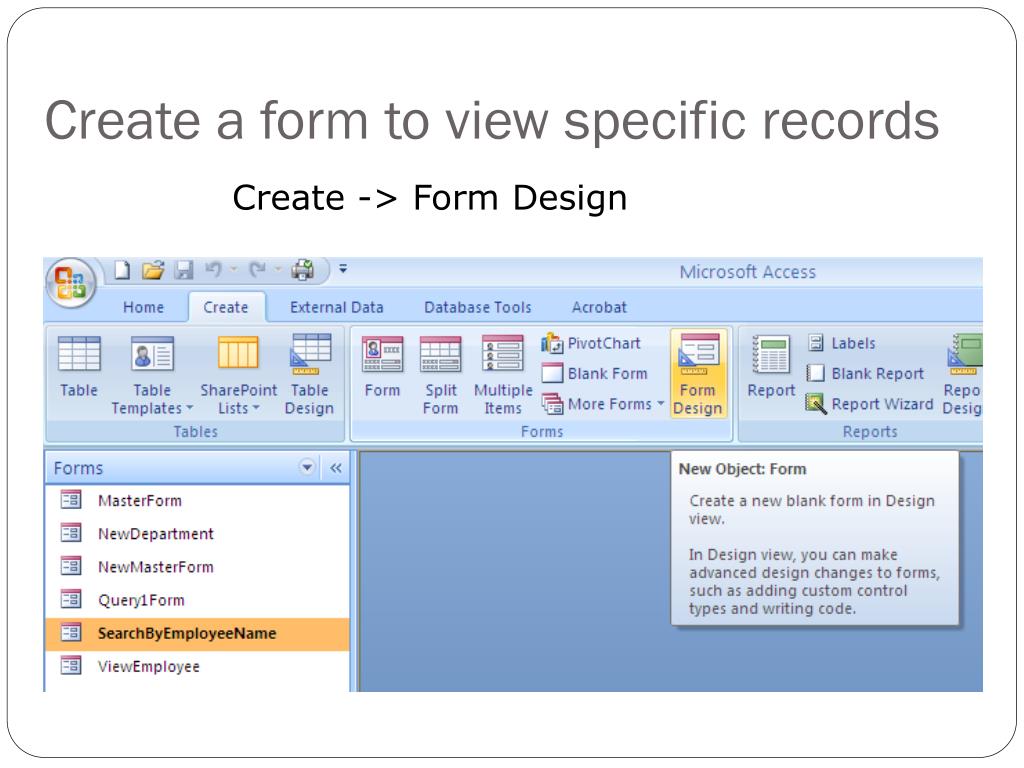Screen dimensions: 1024x768
Task: Open the Database Tools tab
Action: (477, 307)
